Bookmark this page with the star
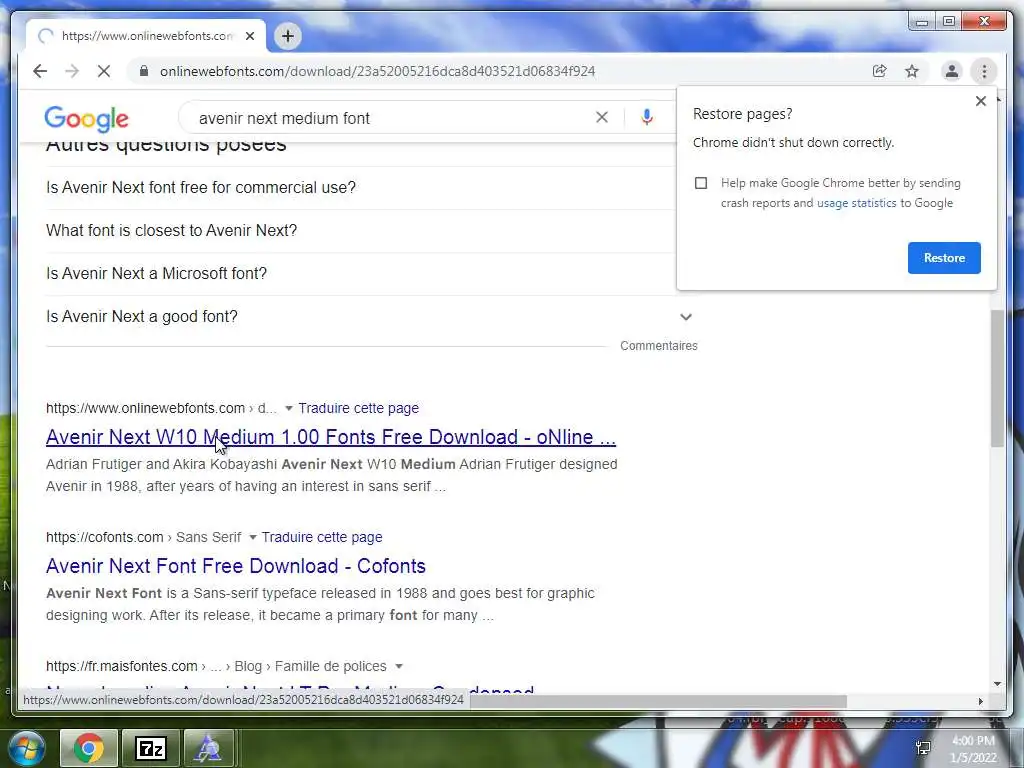1024x768 pixels. (912, 71)
